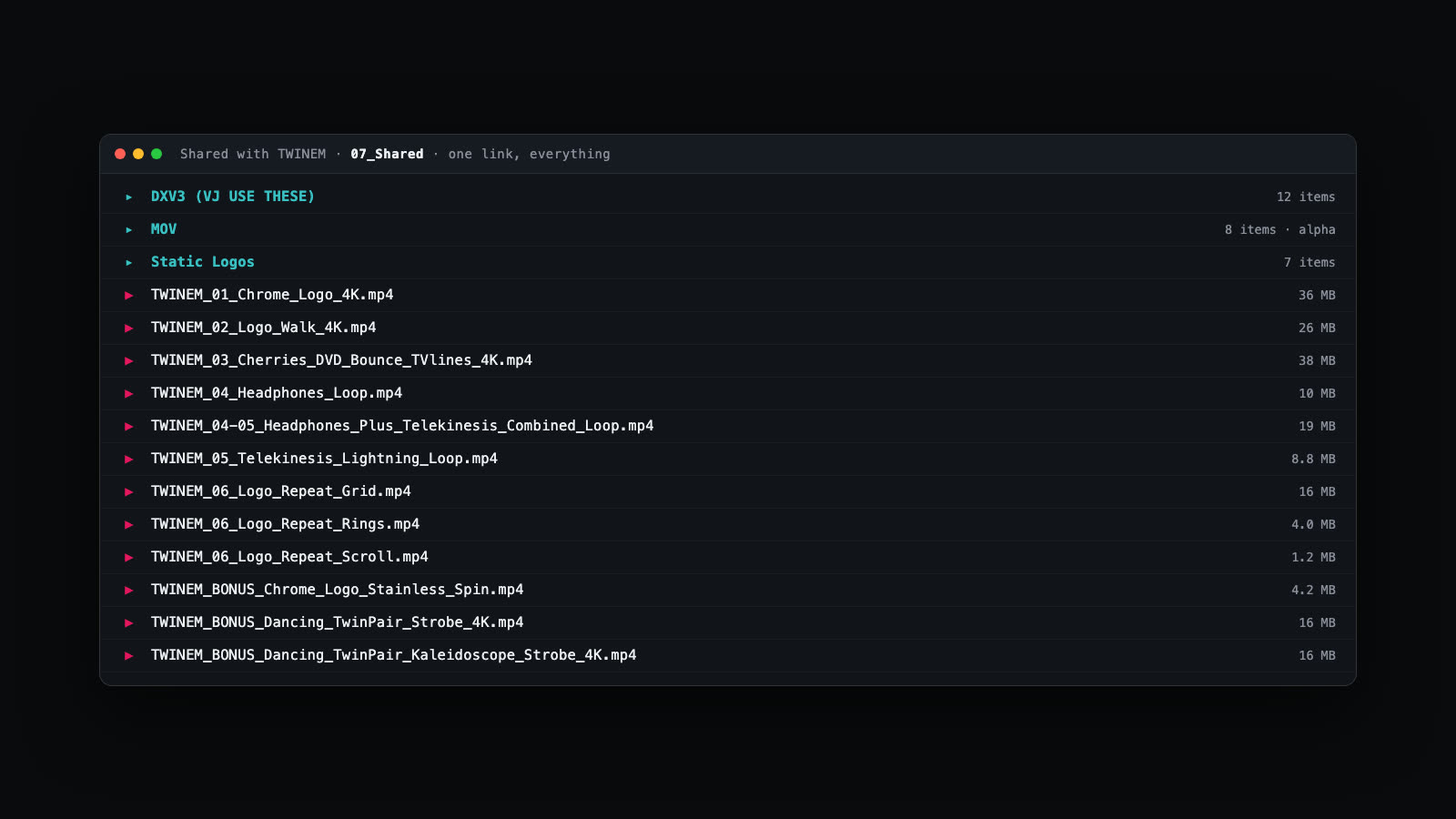Click play icon beside TWINEM_04-05_Headphones_Plus_Telekinesis_Combined_Loop.mp4
This screenshot has height=819, width=1456.
(129, 426)
